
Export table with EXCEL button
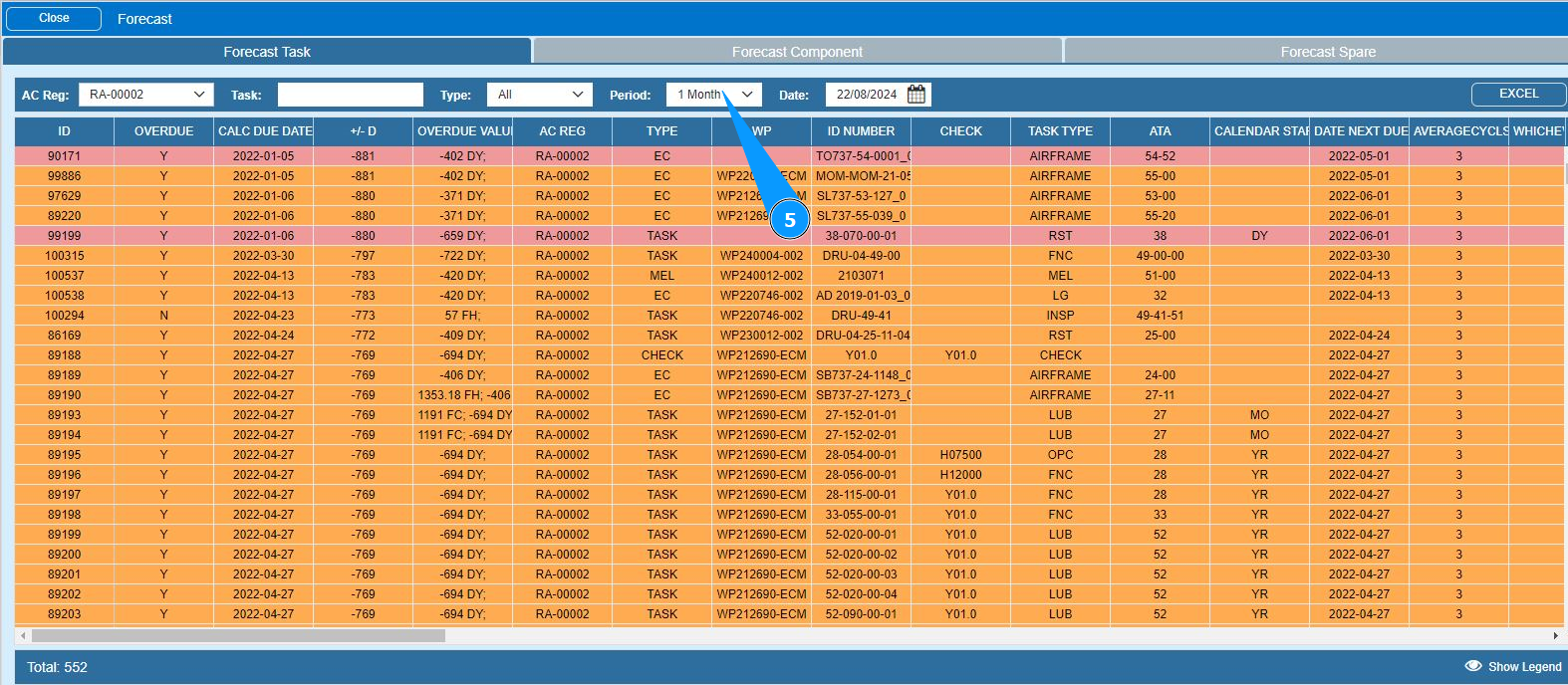[1518, 94]
